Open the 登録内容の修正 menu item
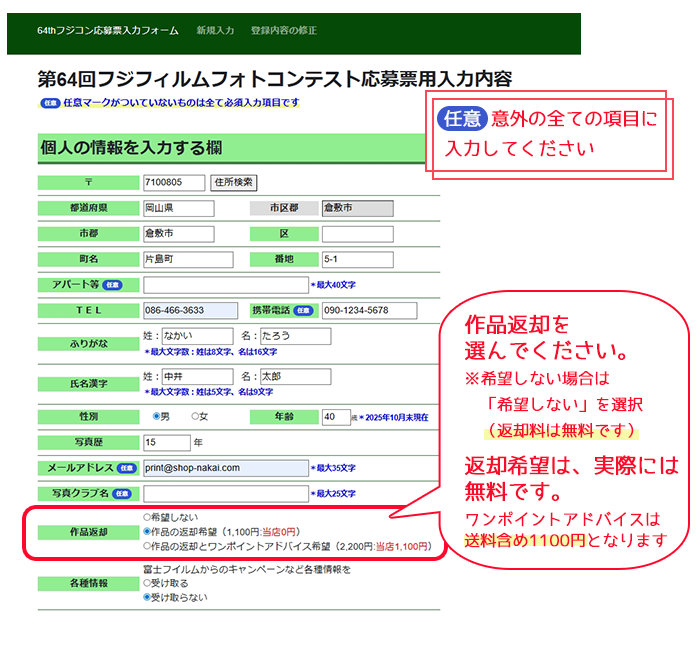 [x=284, y=30]
